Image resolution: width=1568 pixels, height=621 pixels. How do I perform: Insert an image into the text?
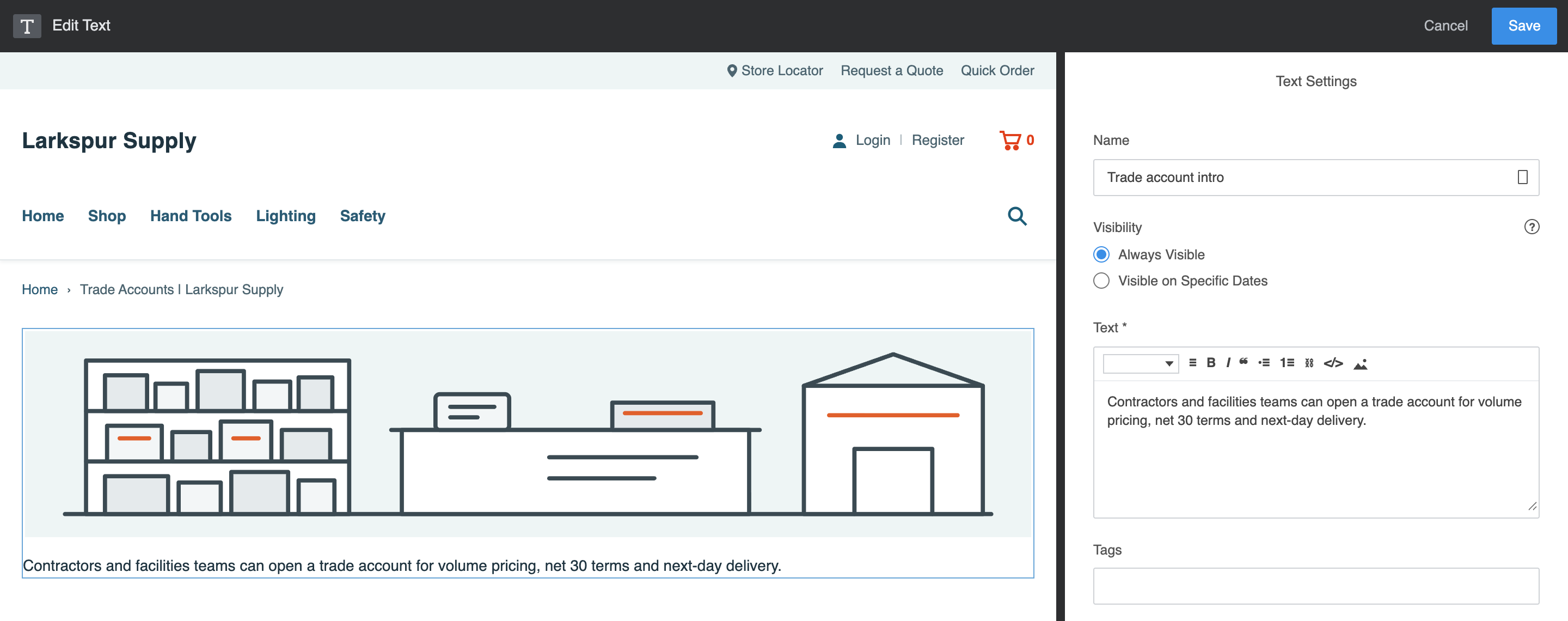point(1360,363)
